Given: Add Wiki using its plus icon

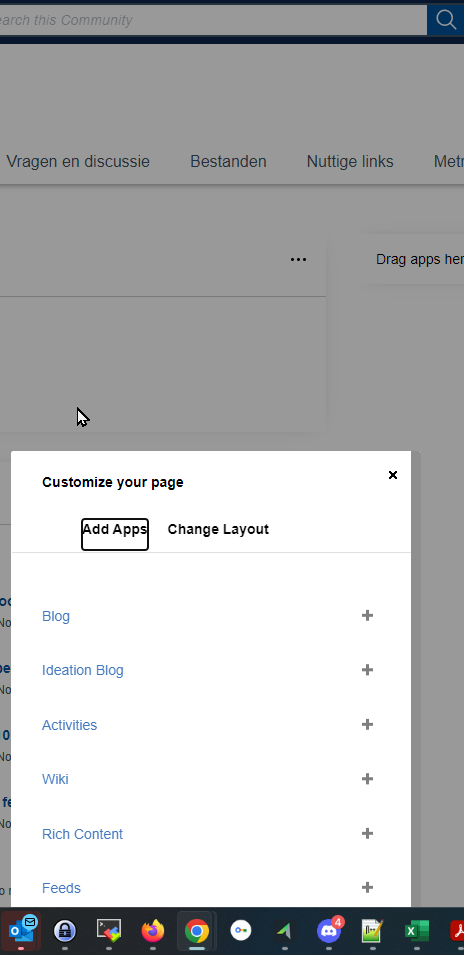Looking at the screenshot, I should (x=367, y=779).
